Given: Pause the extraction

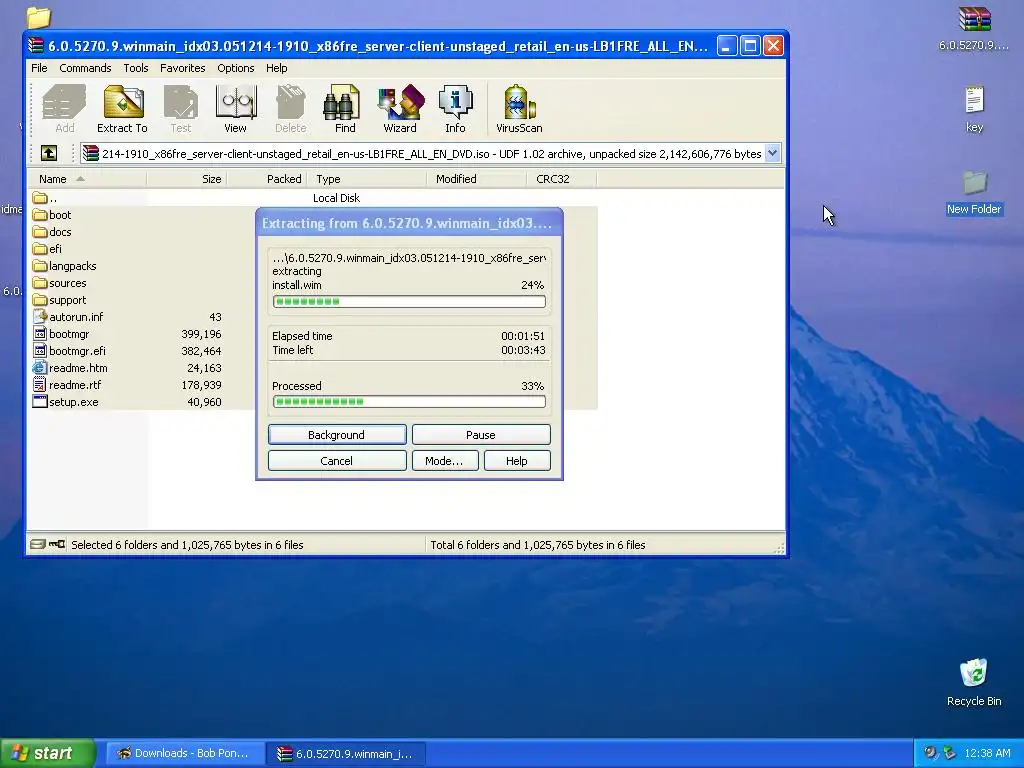Looking at the screenshot, I should pos(481,435).
